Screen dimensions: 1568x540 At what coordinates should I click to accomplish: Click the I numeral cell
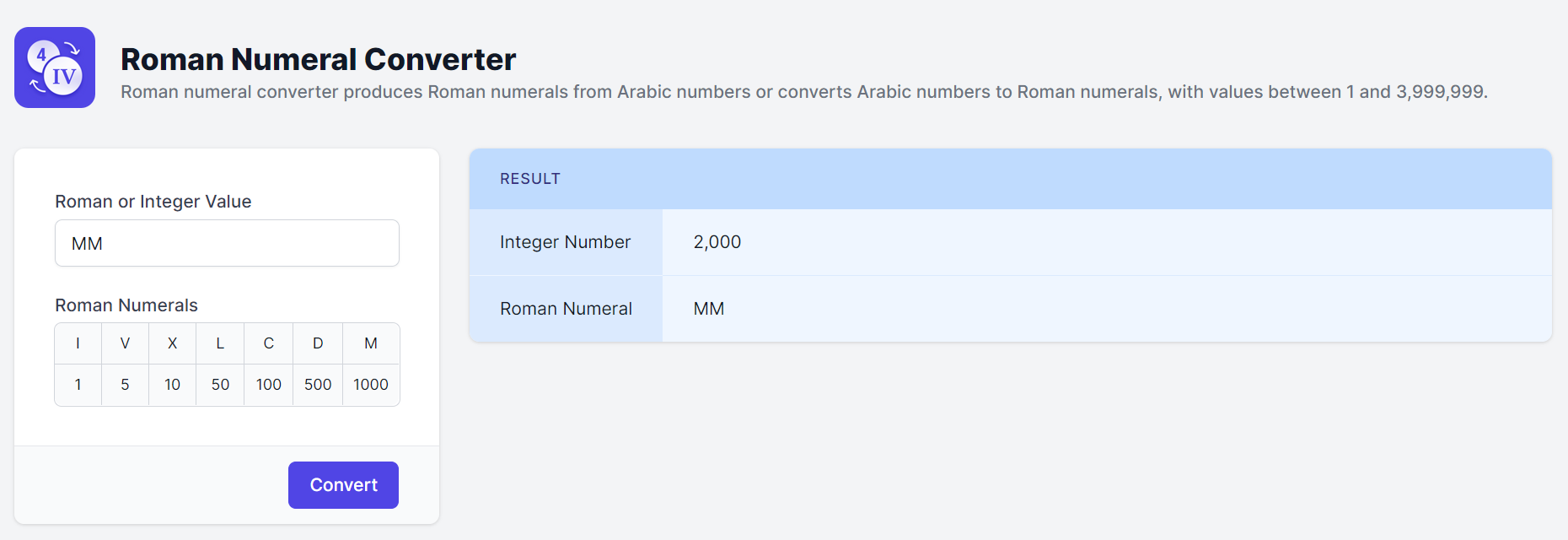click(x=78, y=343)
